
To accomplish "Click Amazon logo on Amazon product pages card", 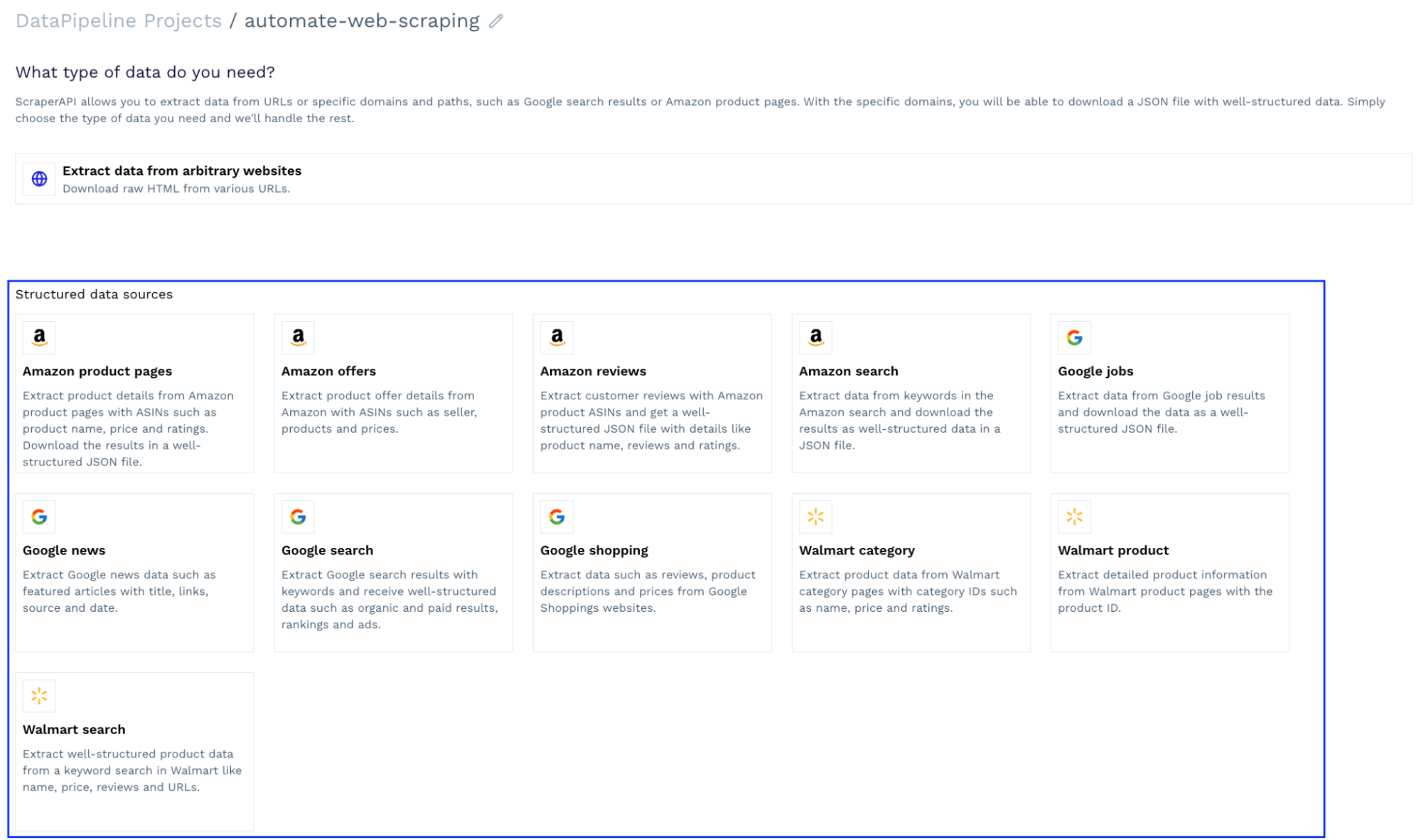I will point(39,338).
